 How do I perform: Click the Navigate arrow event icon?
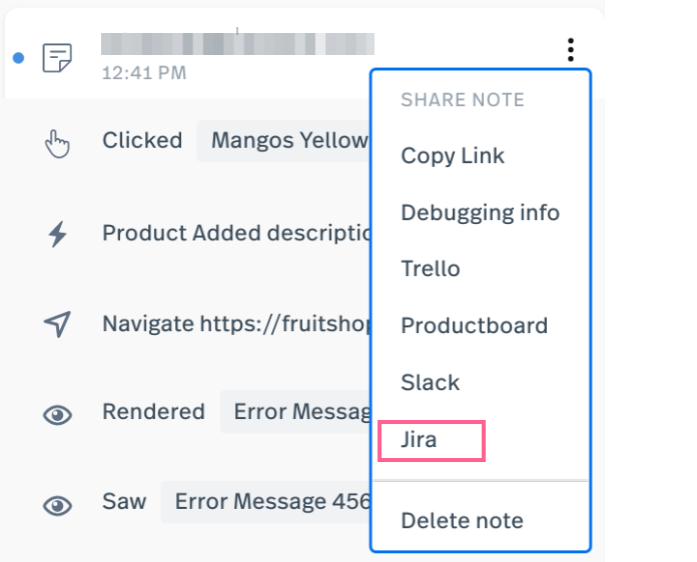(x=57, y=324)
